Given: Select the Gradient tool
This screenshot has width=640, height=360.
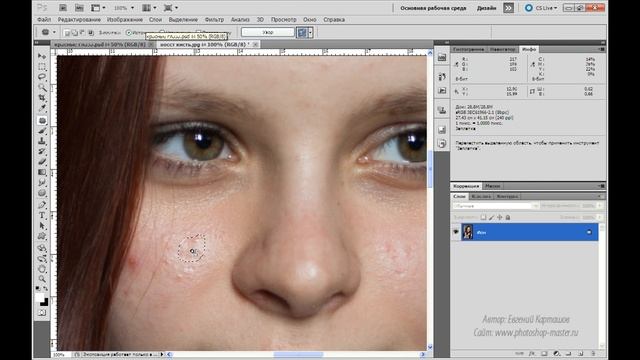Looking at the screenshot, I should pyautogui.click(x=42, y=173).
